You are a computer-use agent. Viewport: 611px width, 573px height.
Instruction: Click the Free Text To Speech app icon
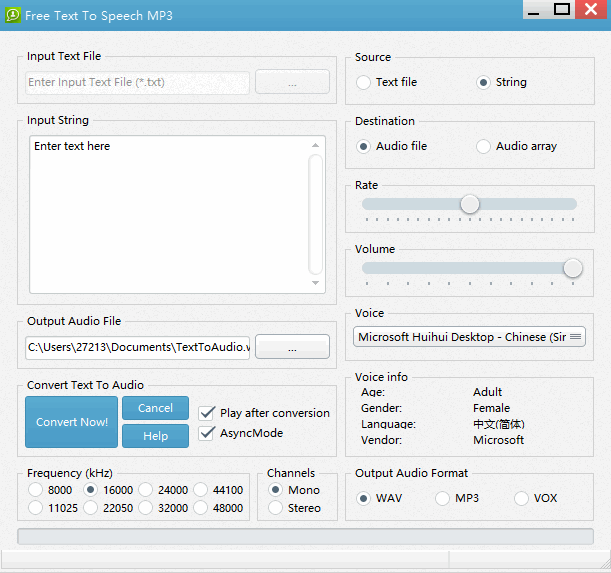click(x=13, y=15)
